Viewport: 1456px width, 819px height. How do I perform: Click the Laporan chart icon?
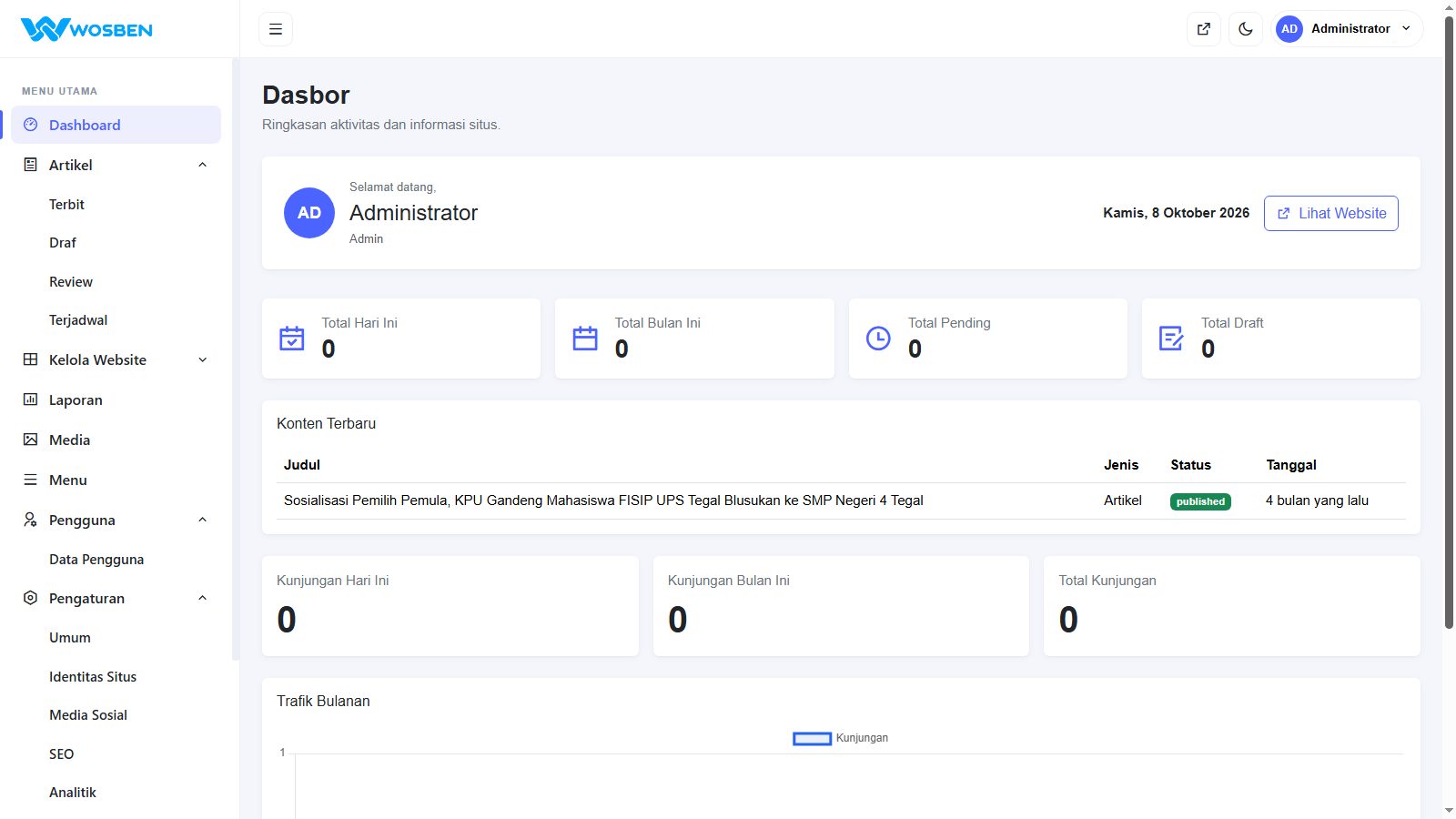coord(31,399)
